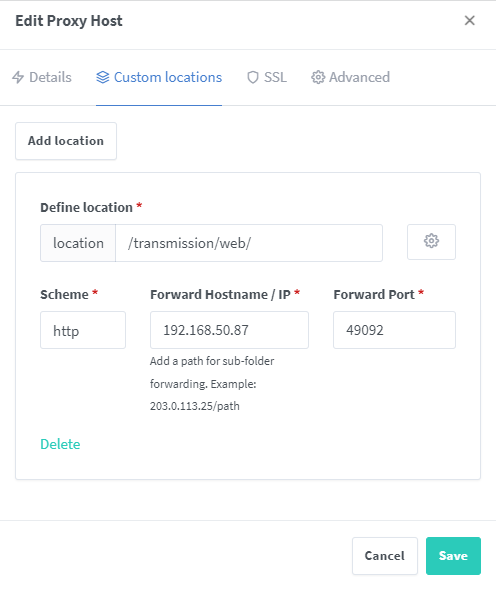Close the Edit Proxy Host dialog
Viewport: 496px width, 590px height.
[x=469, y=20]
